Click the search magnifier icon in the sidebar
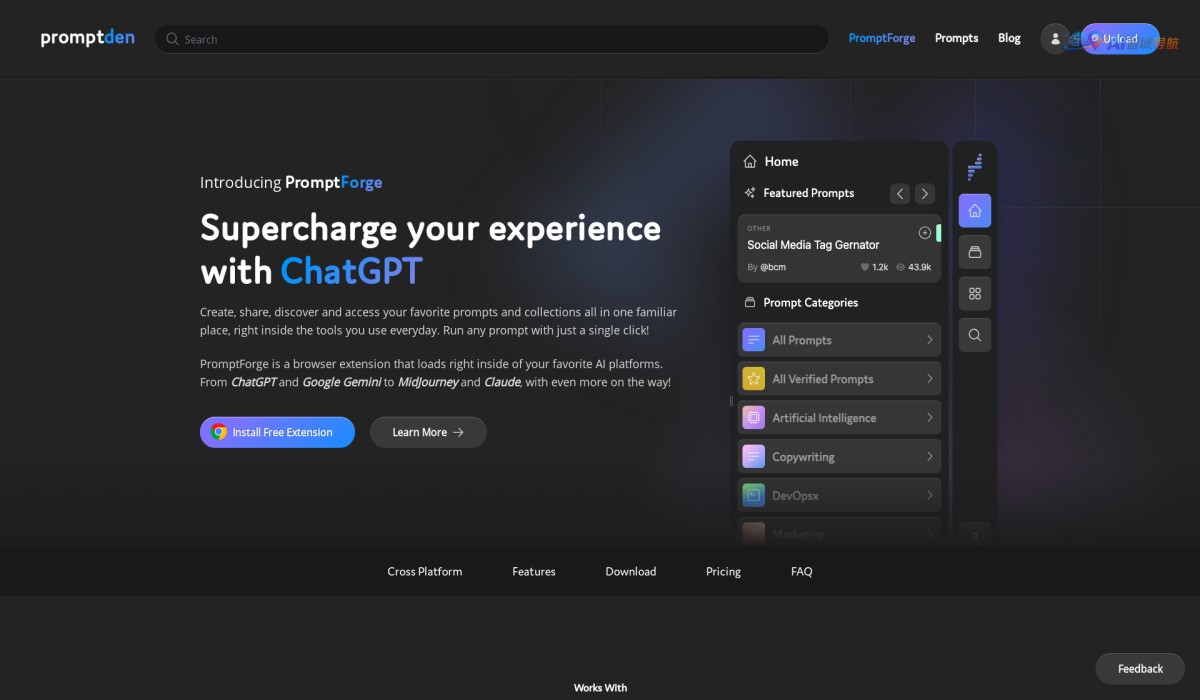Screen dimensions: 1200x700 click(974, 335)
